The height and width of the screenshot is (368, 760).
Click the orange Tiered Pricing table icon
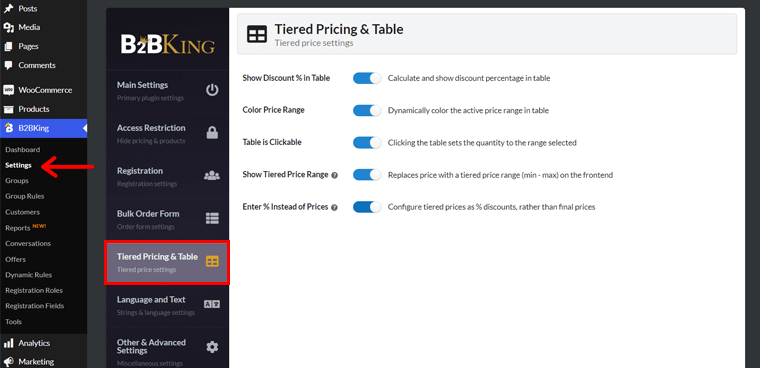coord(212,262)
